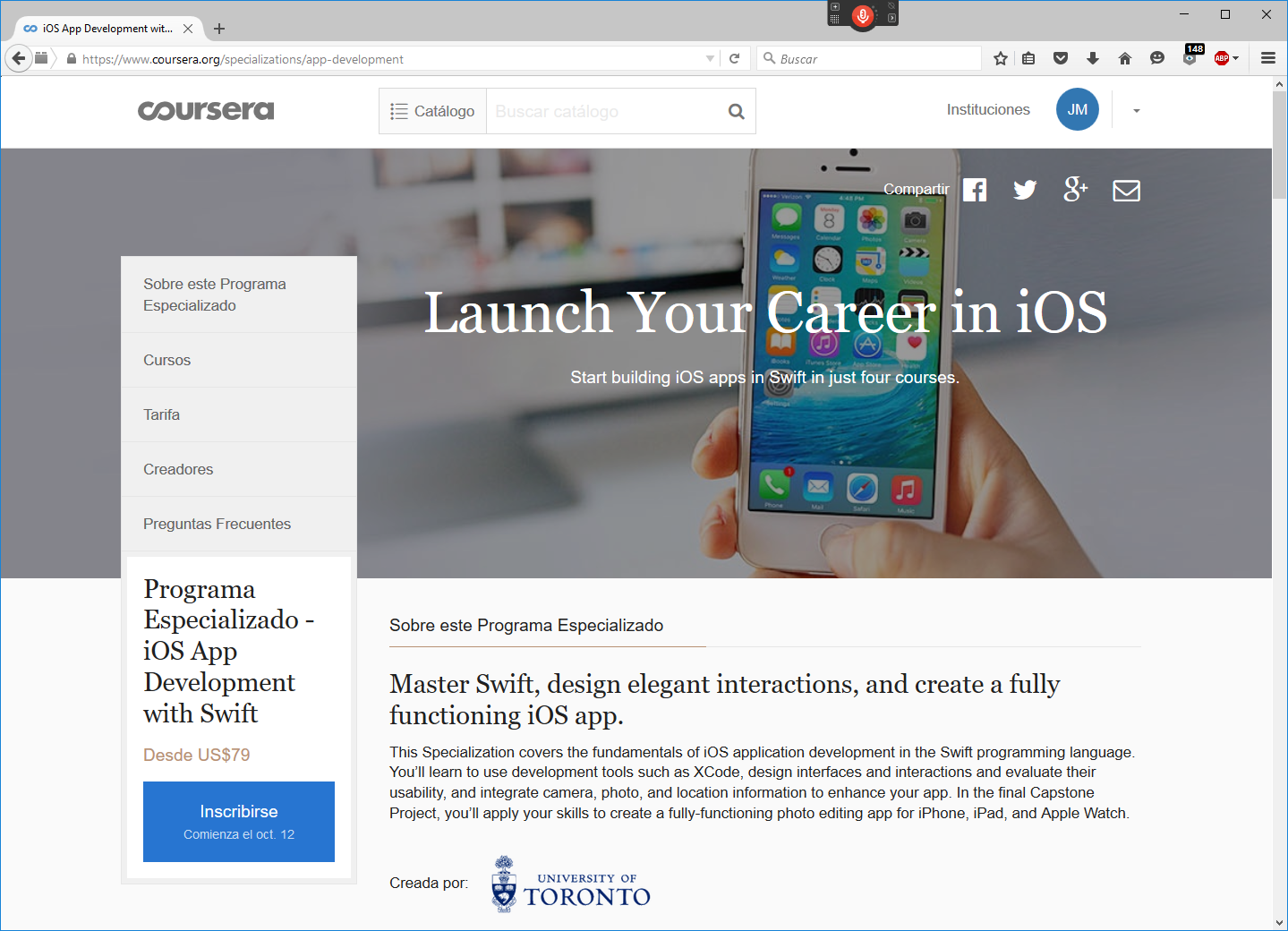Click the browser back arrow
Screen dimensions: 1288x931
tap(19, 58)
